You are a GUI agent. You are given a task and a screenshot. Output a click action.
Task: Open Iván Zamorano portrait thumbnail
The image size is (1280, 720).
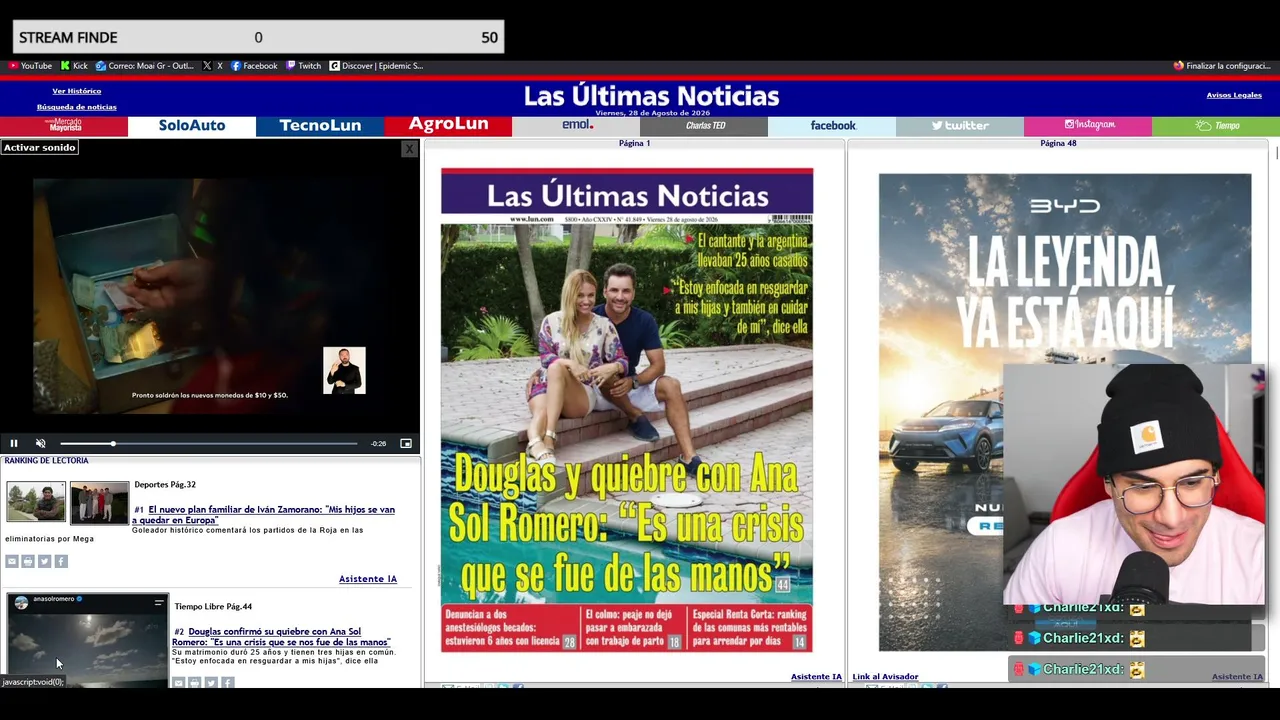click(36, 502)
